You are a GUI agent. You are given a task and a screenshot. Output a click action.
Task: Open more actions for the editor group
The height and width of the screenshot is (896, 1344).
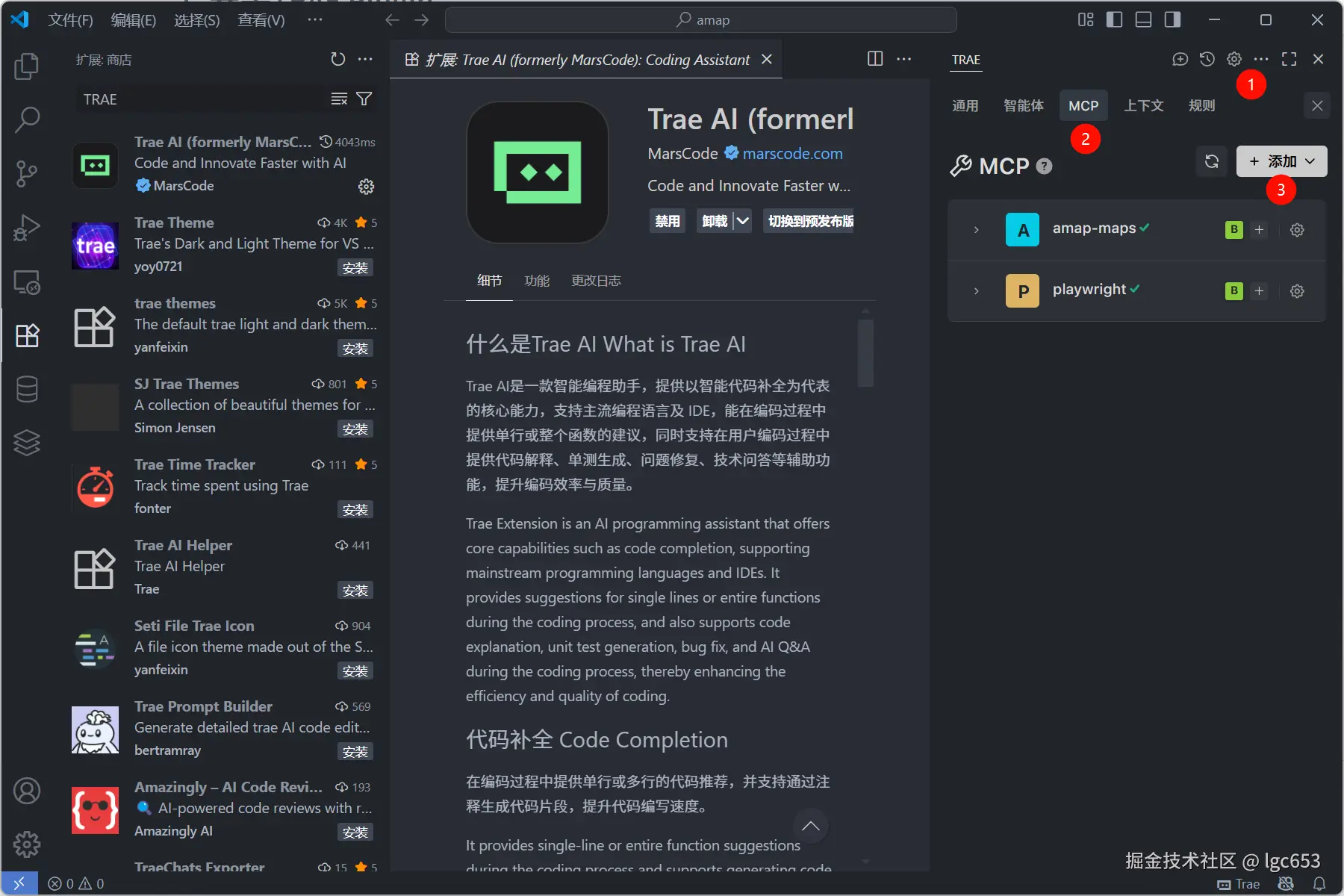click(x=904, y=59)
